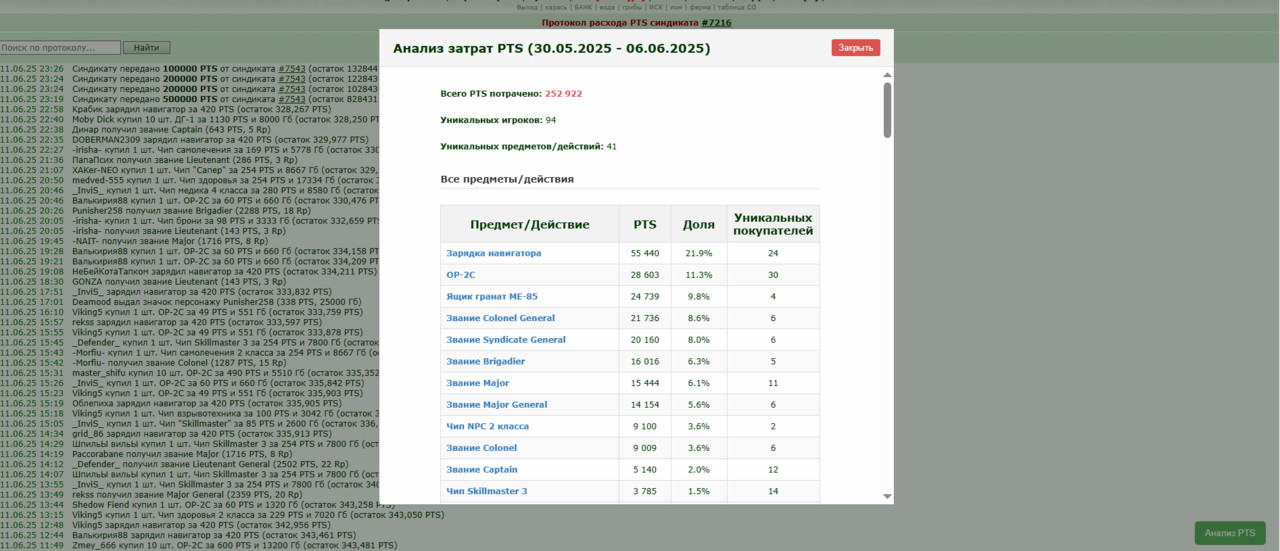Open the Ящик гранат ME-85 link
This screenshot has height=551, width=1280.
tap(492, 297)
